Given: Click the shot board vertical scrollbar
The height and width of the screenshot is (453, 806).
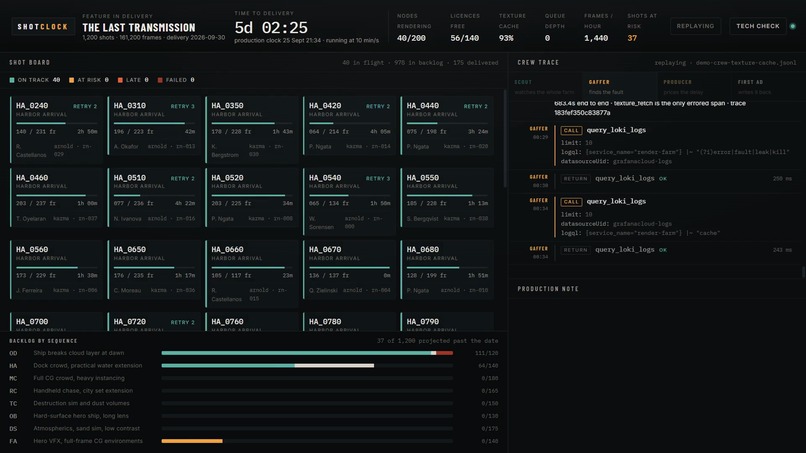Looking at the screenshot, I should point(505,139).
